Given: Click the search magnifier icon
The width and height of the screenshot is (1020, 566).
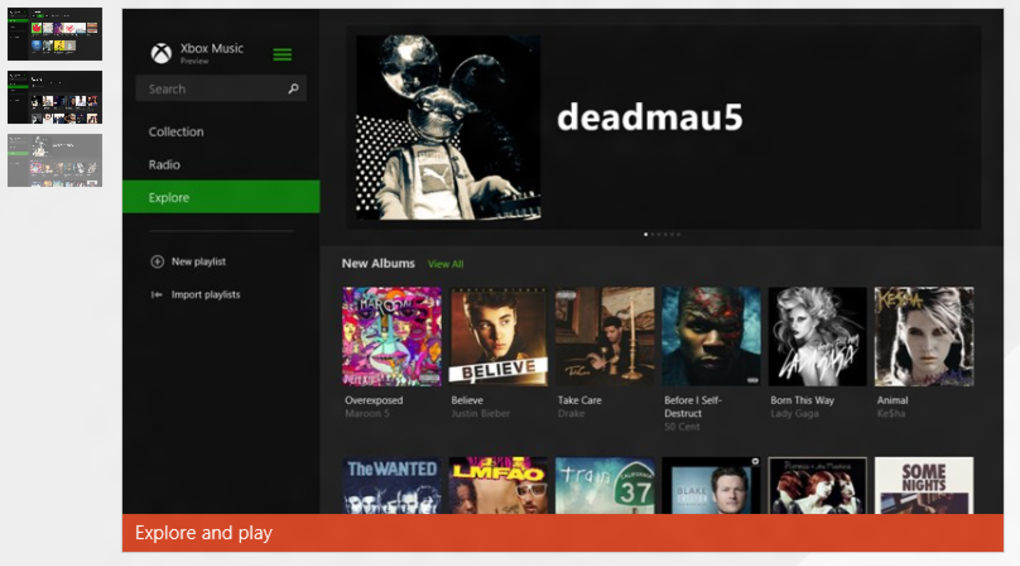Looking at the screenshot, I should click(293, 89).
